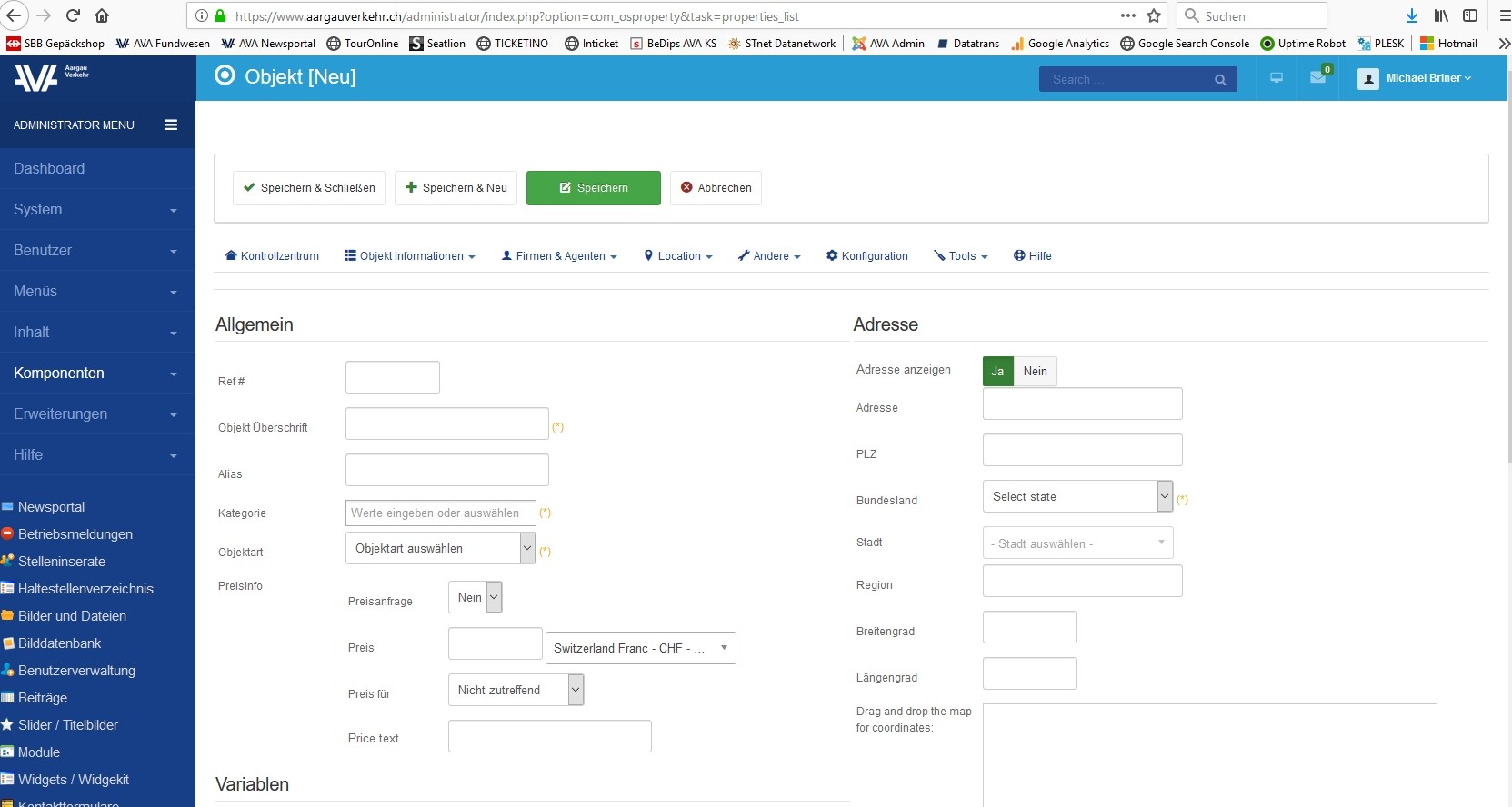Click the Speichern & Schließen button
The image size is (1512, 807).
309,188
